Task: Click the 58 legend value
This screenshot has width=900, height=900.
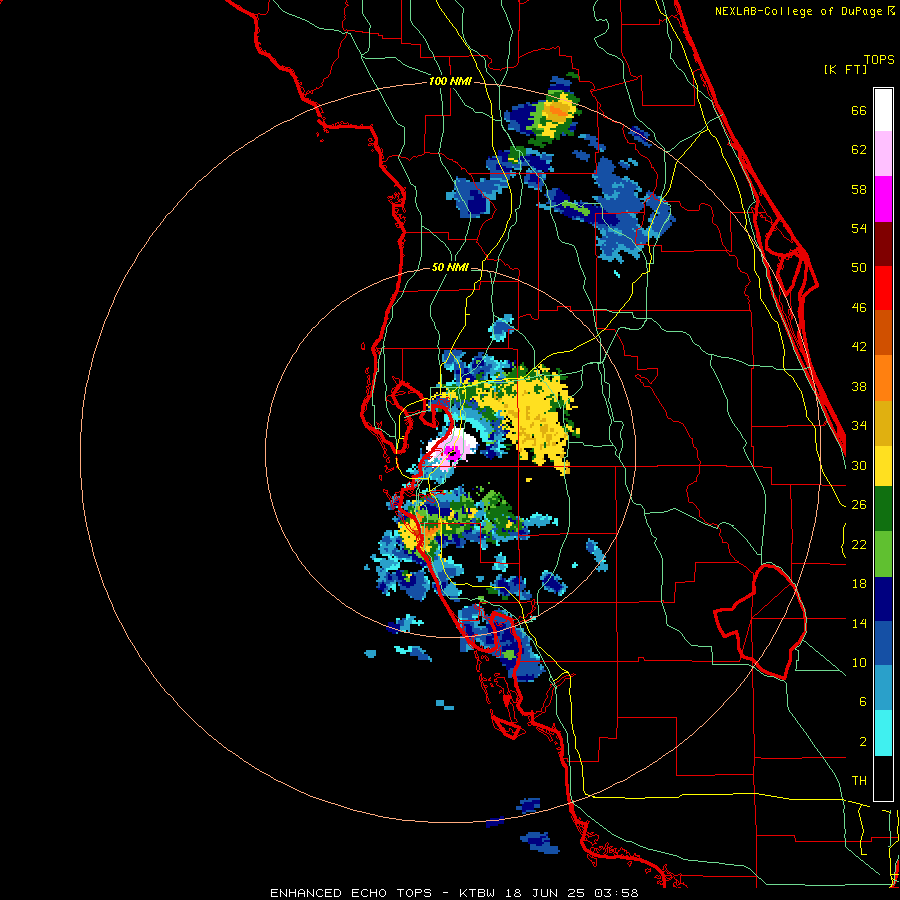Action: click(859, 189)
